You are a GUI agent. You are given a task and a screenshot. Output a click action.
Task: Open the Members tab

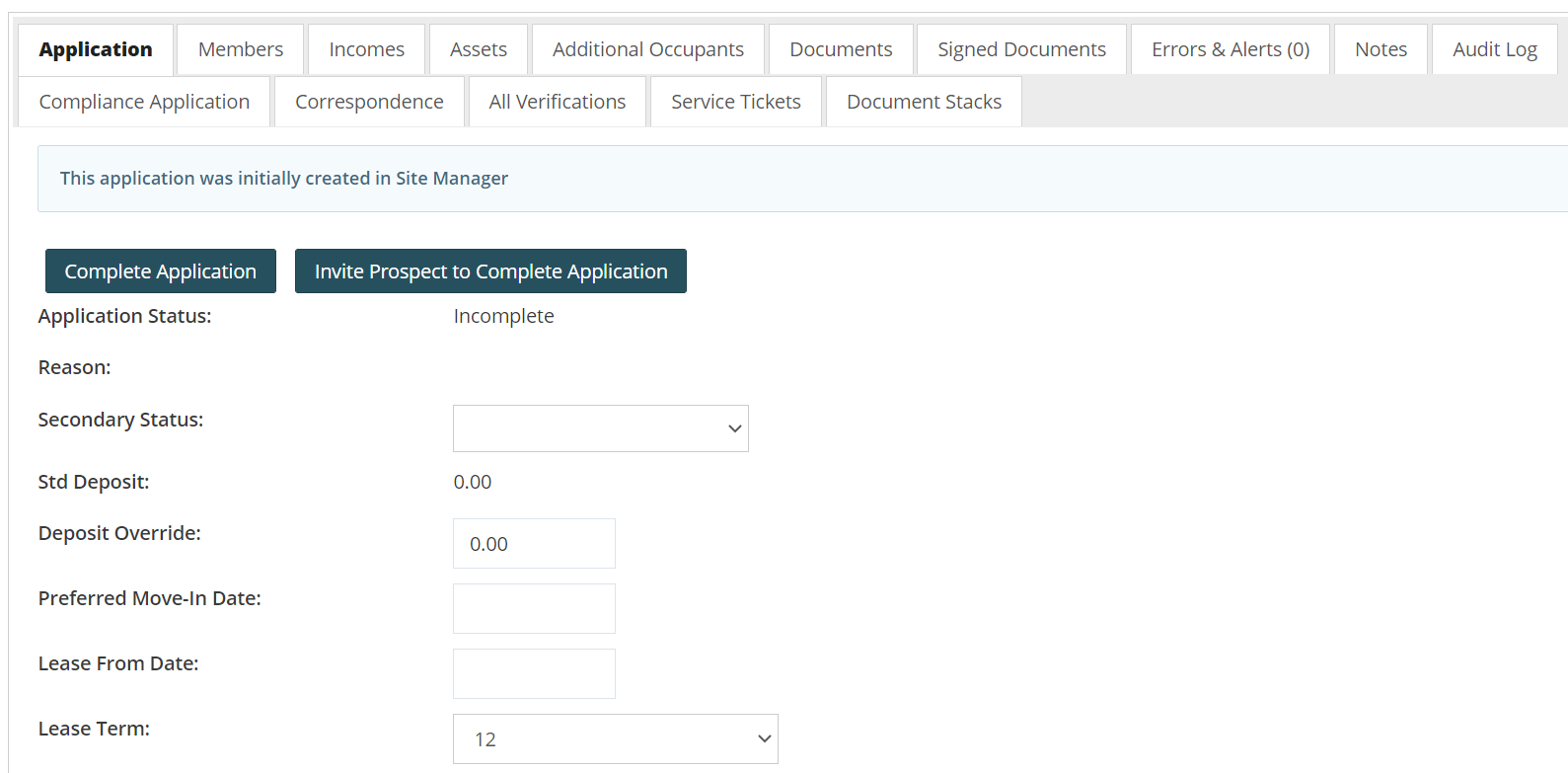tap(240, 49)
